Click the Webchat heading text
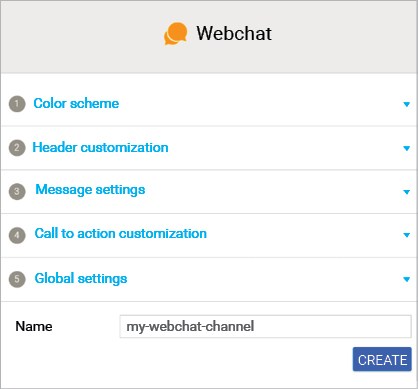Viewport: 418px width, 389px height. point(234,33)
